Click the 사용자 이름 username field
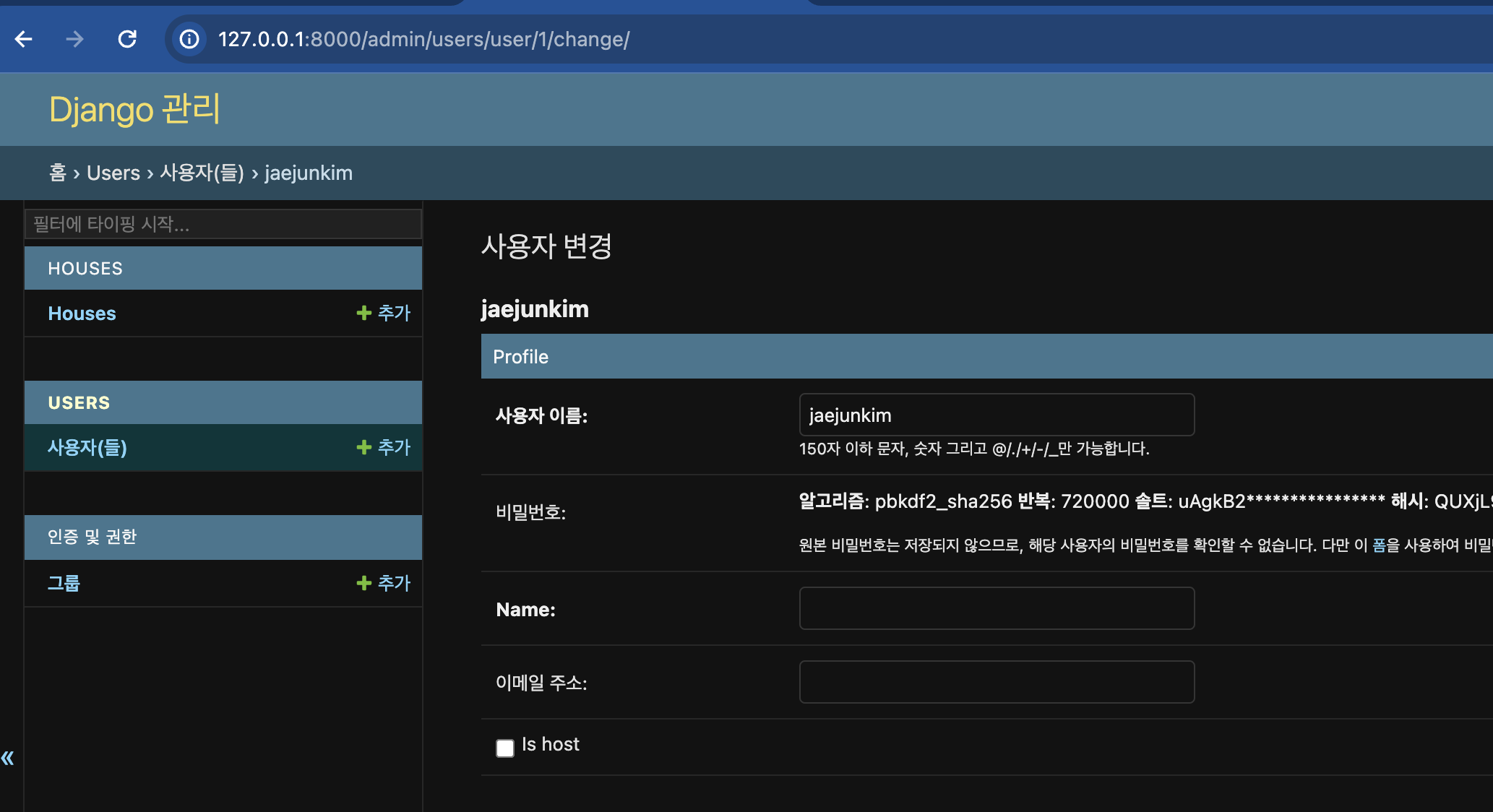The height and width of the screenshot is (812, 1493). point(996,415)
